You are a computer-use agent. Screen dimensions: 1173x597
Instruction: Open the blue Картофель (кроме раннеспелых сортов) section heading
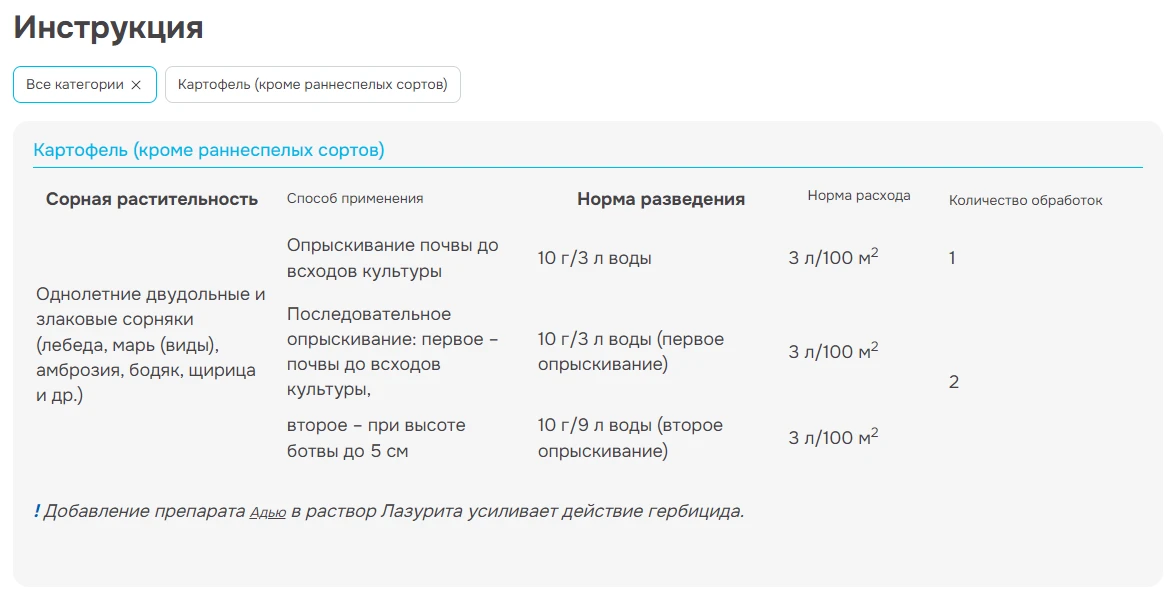tap(209, 150)
